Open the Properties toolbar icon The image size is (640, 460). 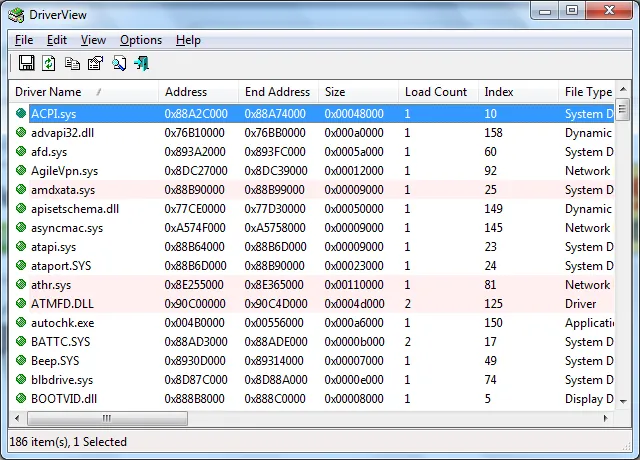pos(96,63)
